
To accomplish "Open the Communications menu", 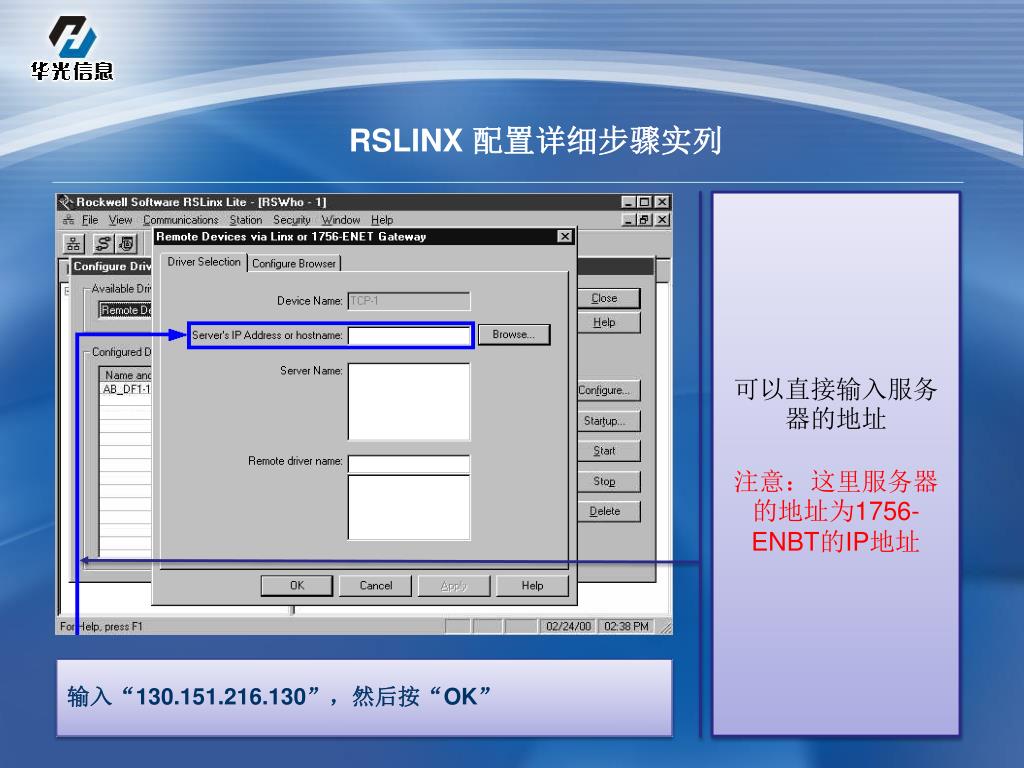I will click(x=181, y=220).
